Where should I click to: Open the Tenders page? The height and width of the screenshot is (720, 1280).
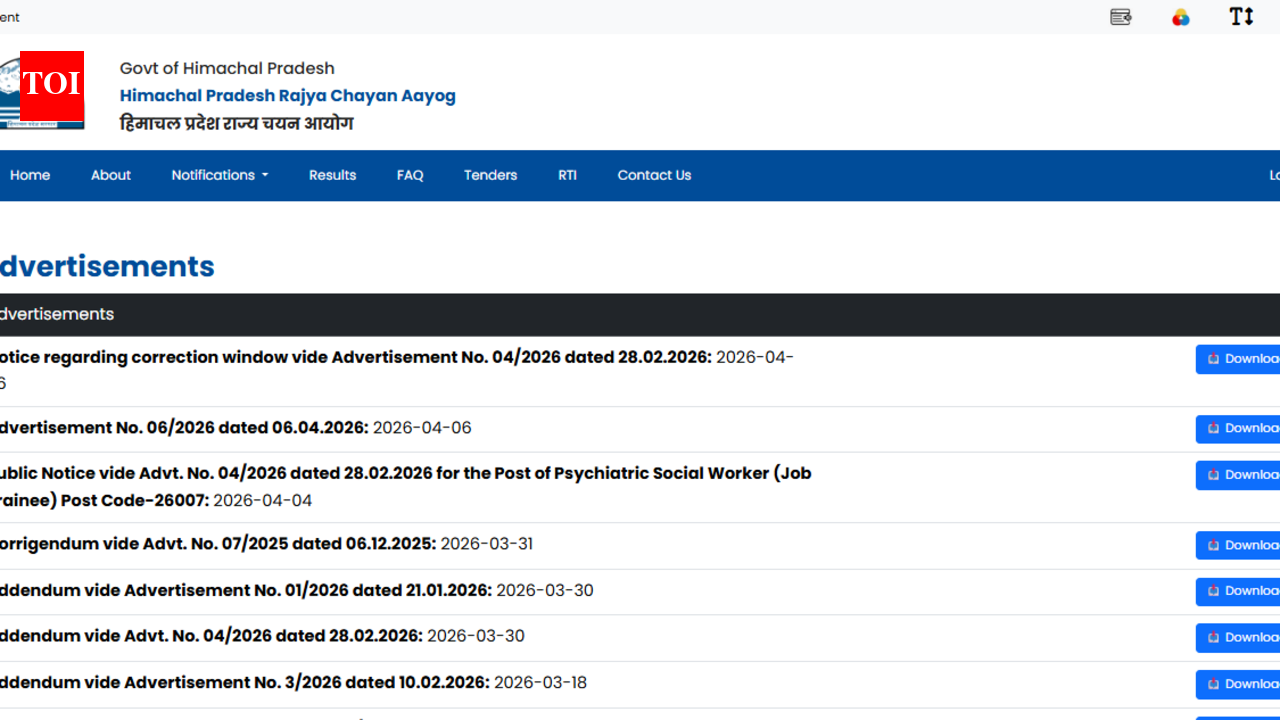pyautogui.click(x=490, y=175)
